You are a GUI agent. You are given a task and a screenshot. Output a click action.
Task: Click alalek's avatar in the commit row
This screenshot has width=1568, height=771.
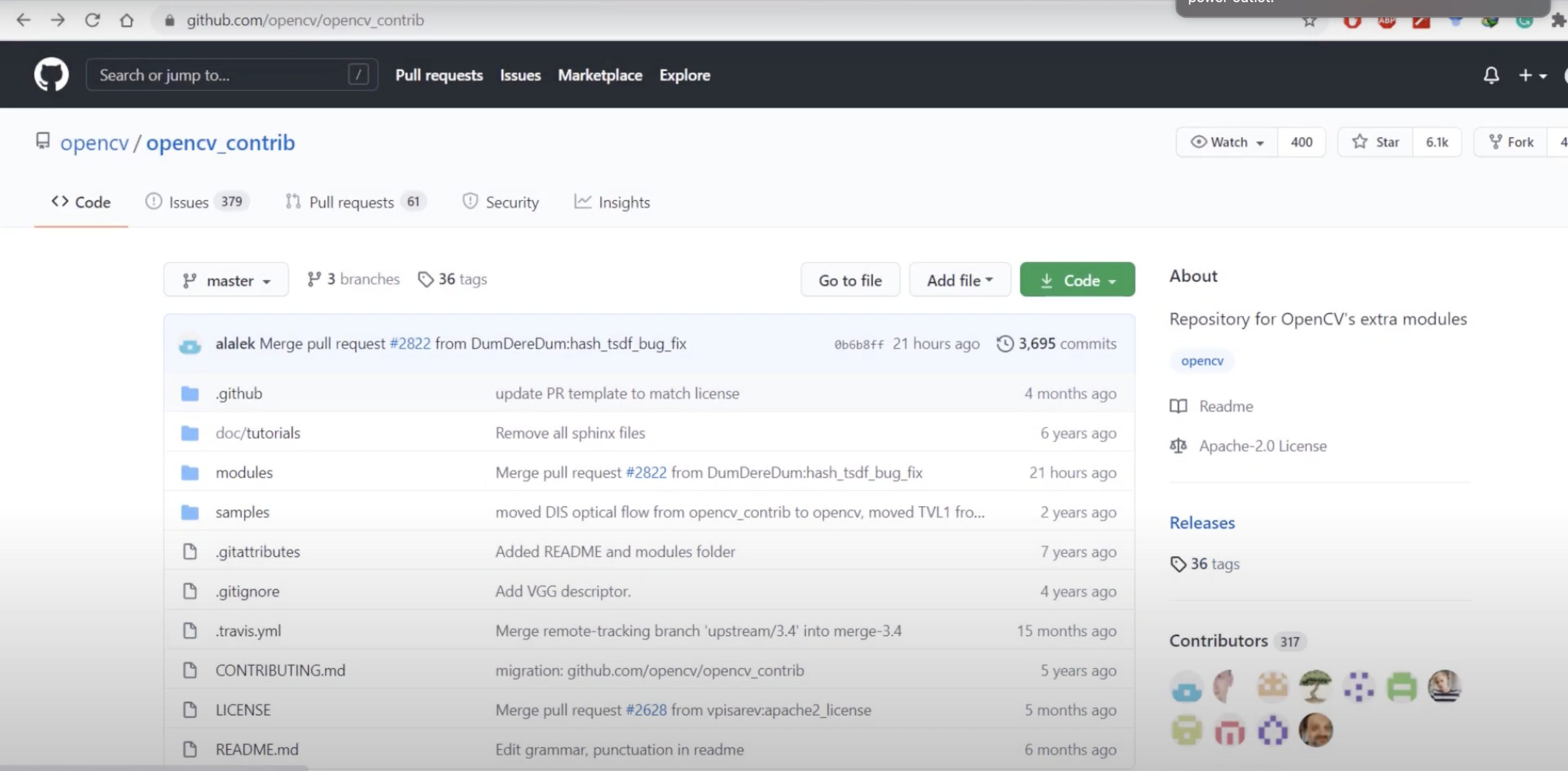pos(190,345)
